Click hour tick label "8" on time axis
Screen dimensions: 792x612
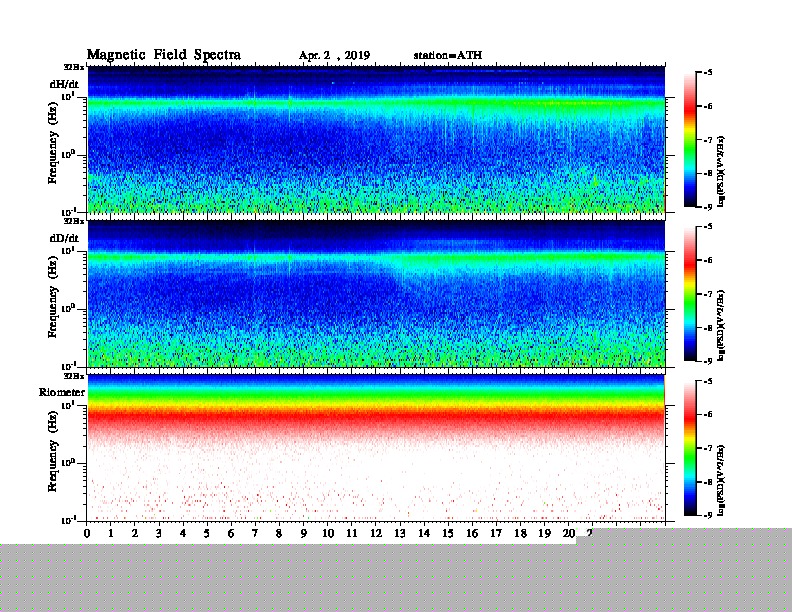[x=279, y=533]
